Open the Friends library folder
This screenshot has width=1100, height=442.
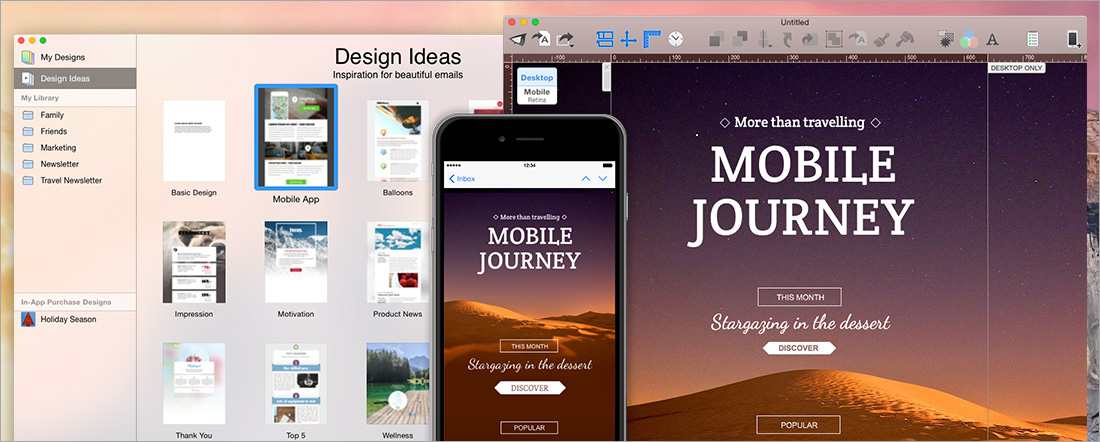75,131
